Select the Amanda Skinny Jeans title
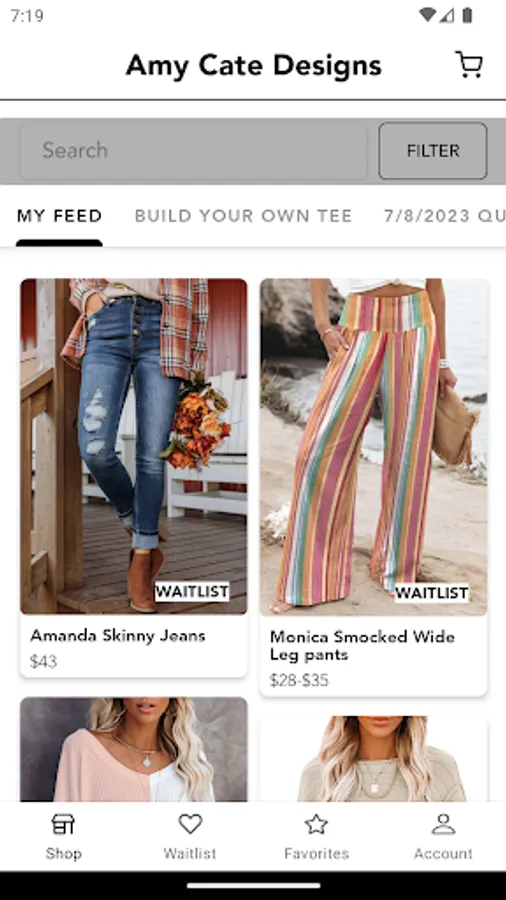 click(118, 635)
